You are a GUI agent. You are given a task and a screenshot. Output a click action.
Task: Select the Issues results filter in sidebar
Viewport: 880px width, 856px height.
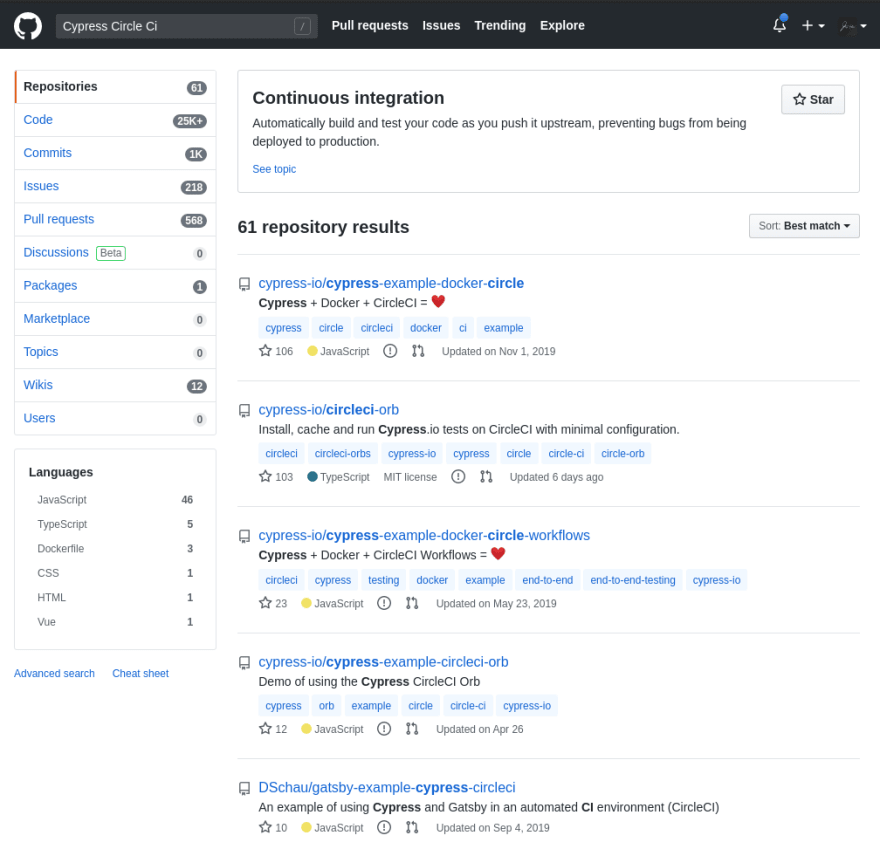[x=115, y=186]
